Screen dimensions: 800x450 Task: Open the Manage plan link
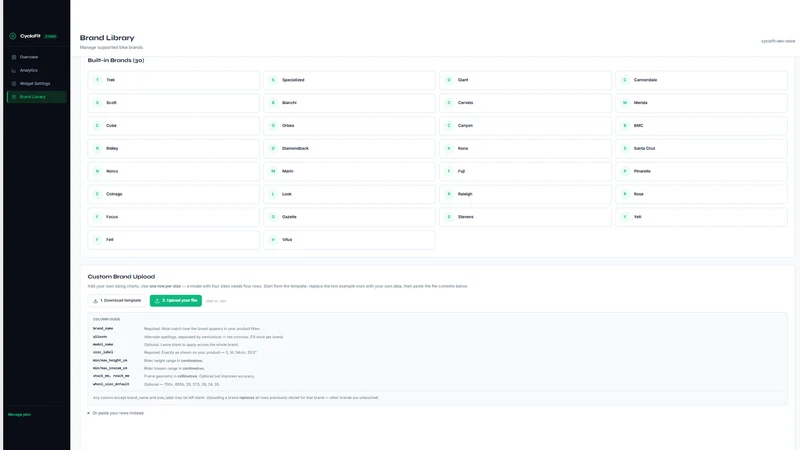(19, 415)
